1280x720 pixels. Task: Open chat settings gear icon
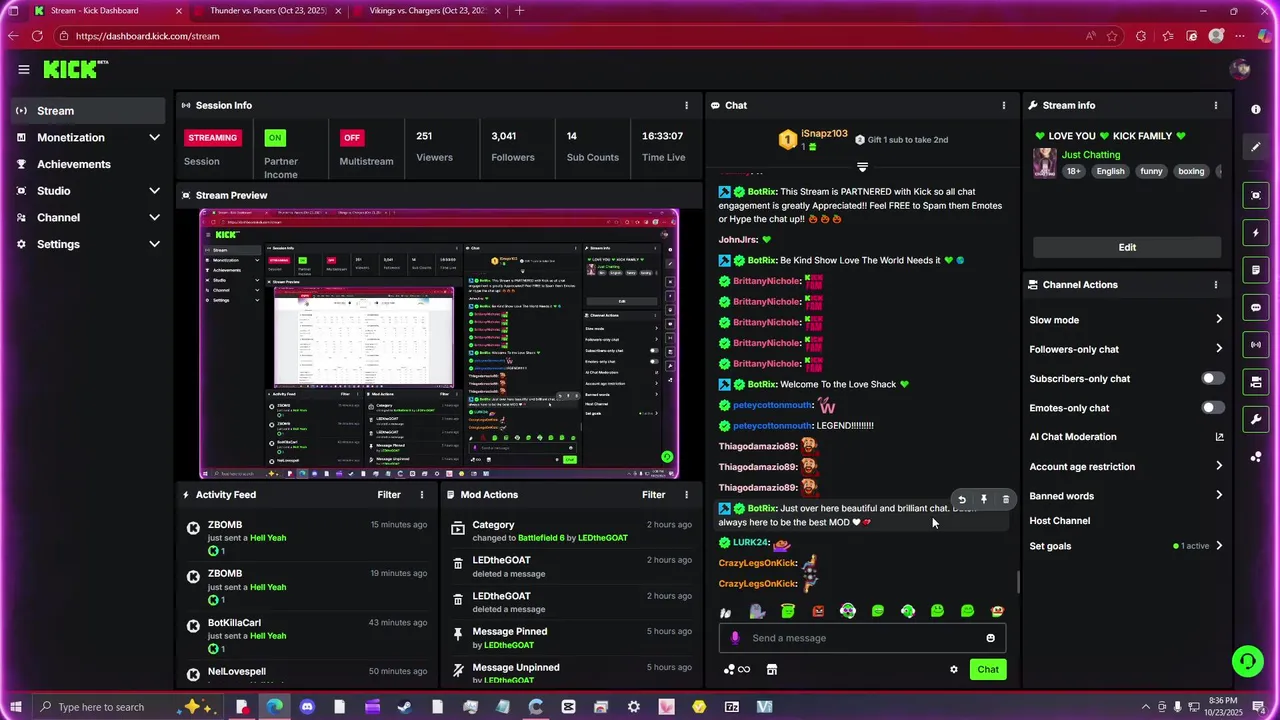tap(953, 670)
